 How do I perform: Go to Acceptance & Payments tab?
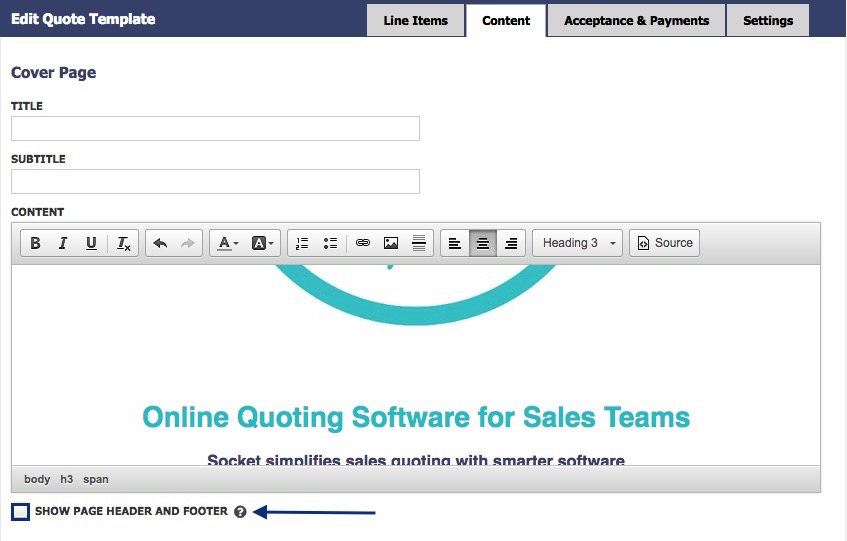tap(636, 21)
